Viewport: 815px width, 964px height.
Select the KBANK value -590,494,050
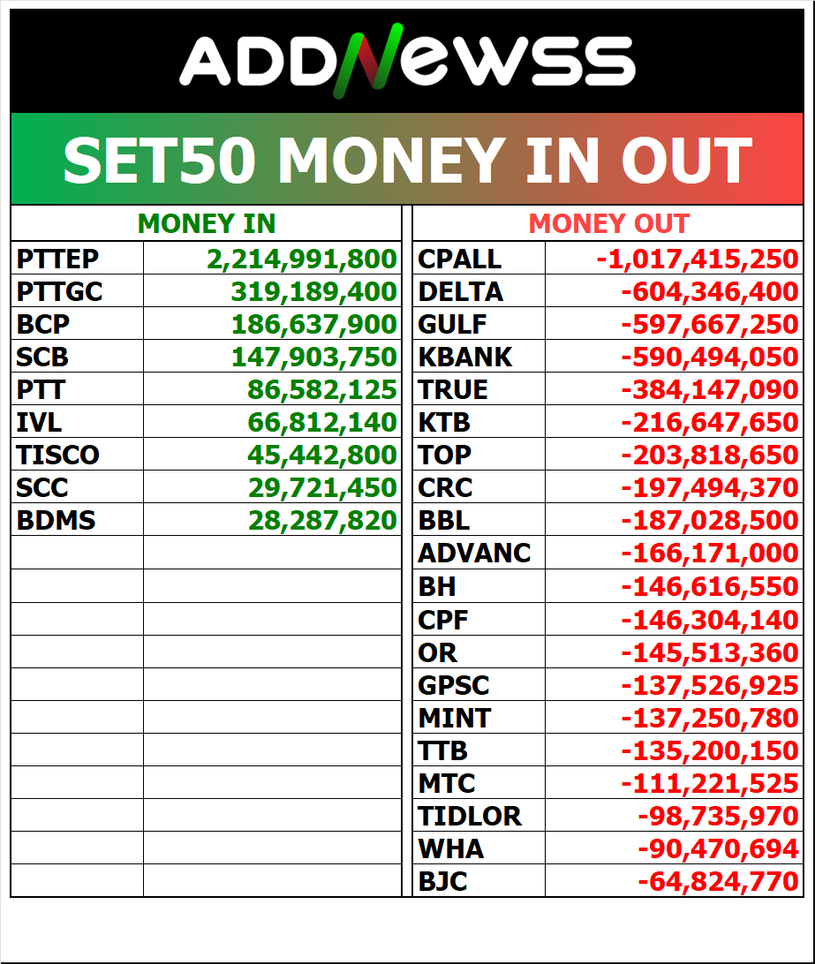(709, 357)
